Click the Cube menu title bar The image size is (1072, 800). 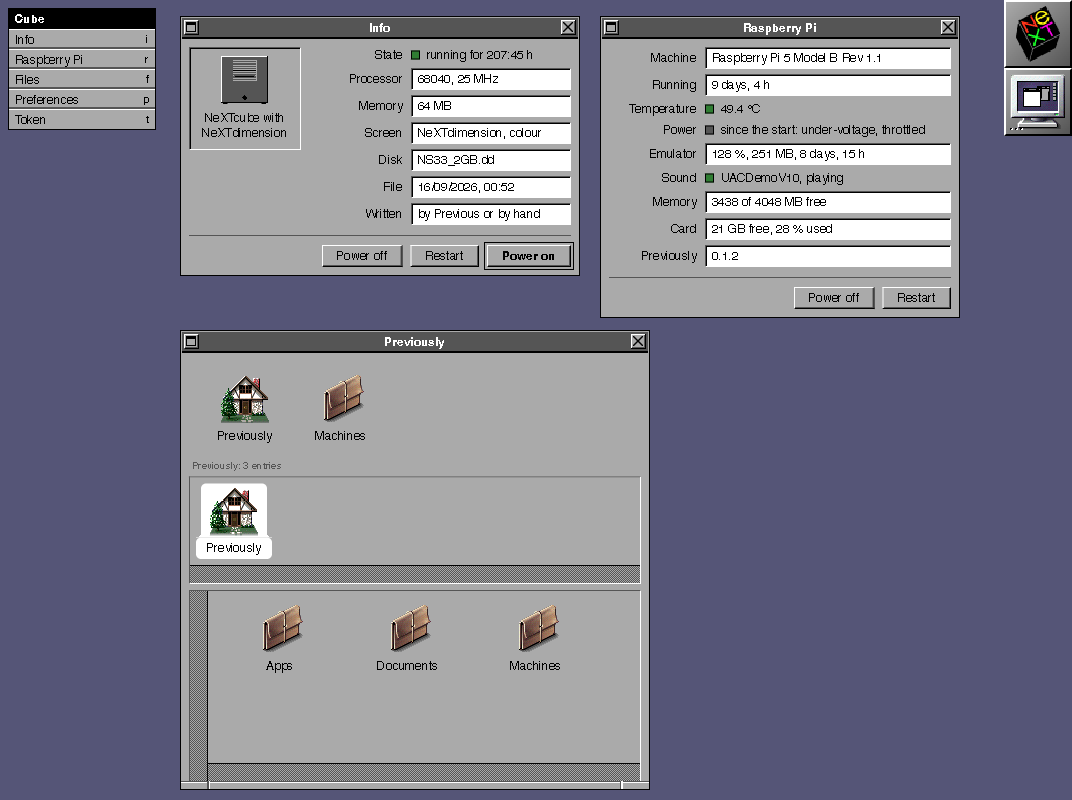point(82,18)
